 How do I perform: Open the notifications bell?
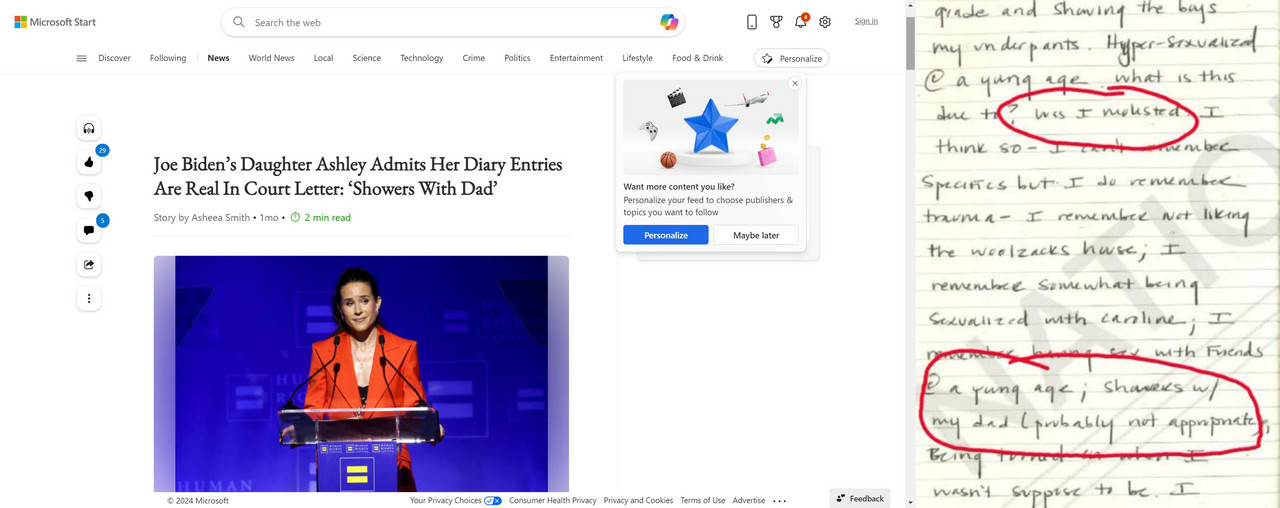pyautogui.click(x=800, y=22)
